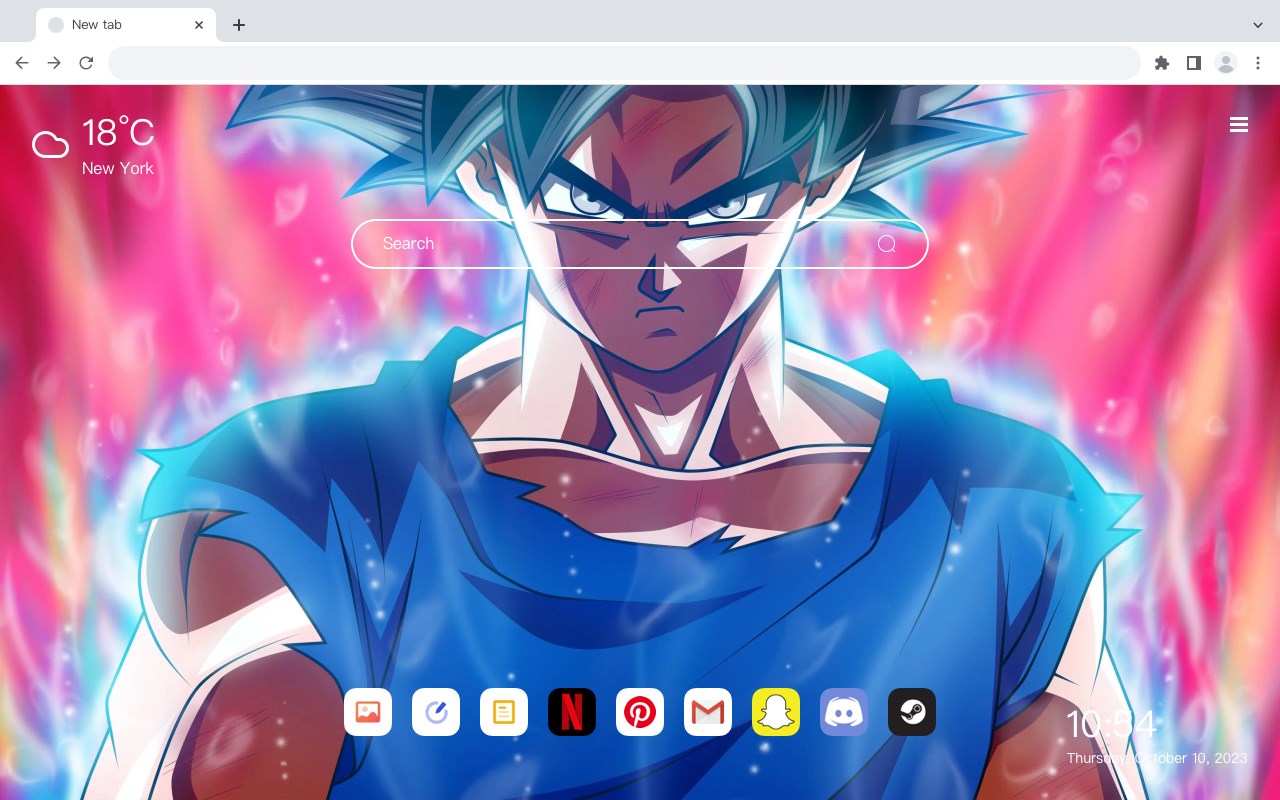Viewport: 1280px width, 800px height.
Task: Click into the Search field
Action: [x=640, y=244]
